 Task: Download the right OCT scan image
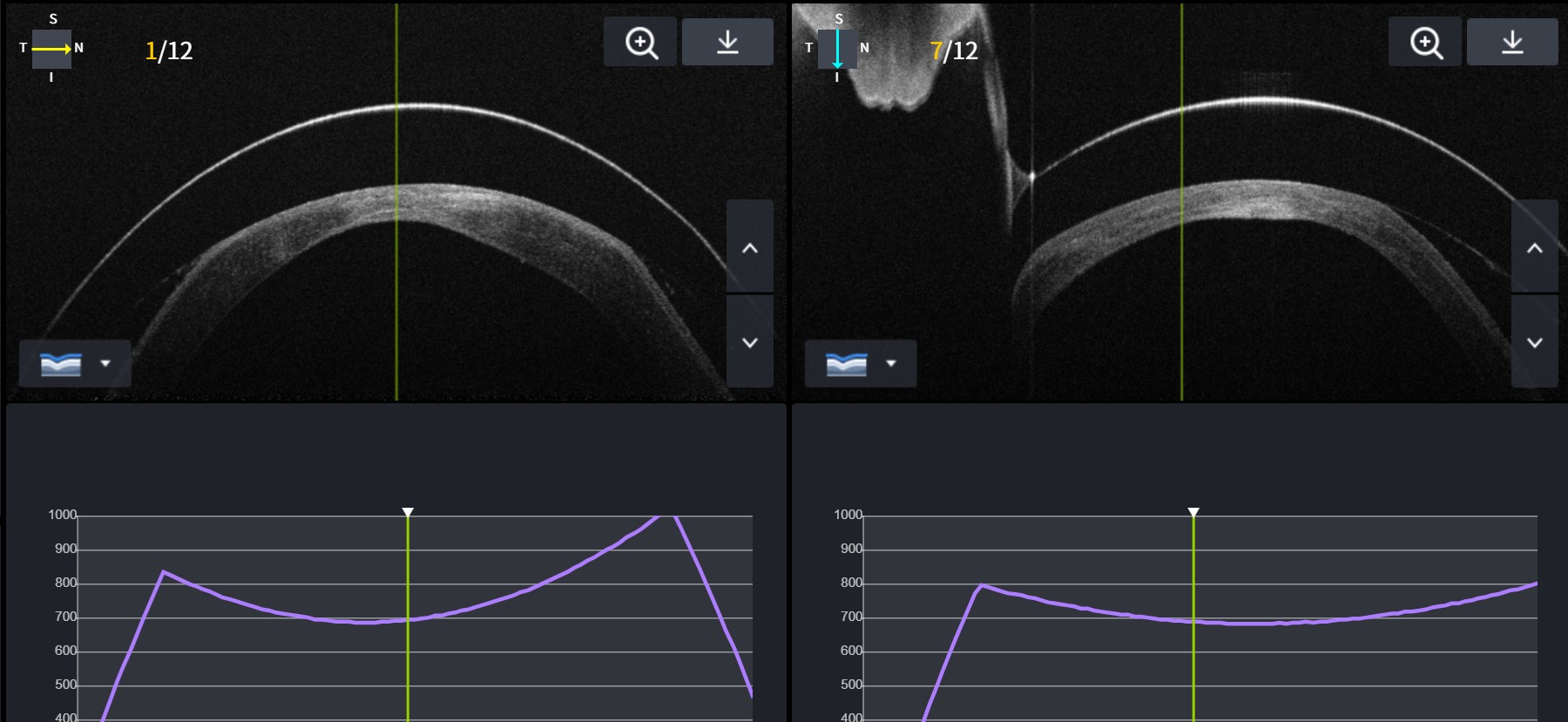1512,42
